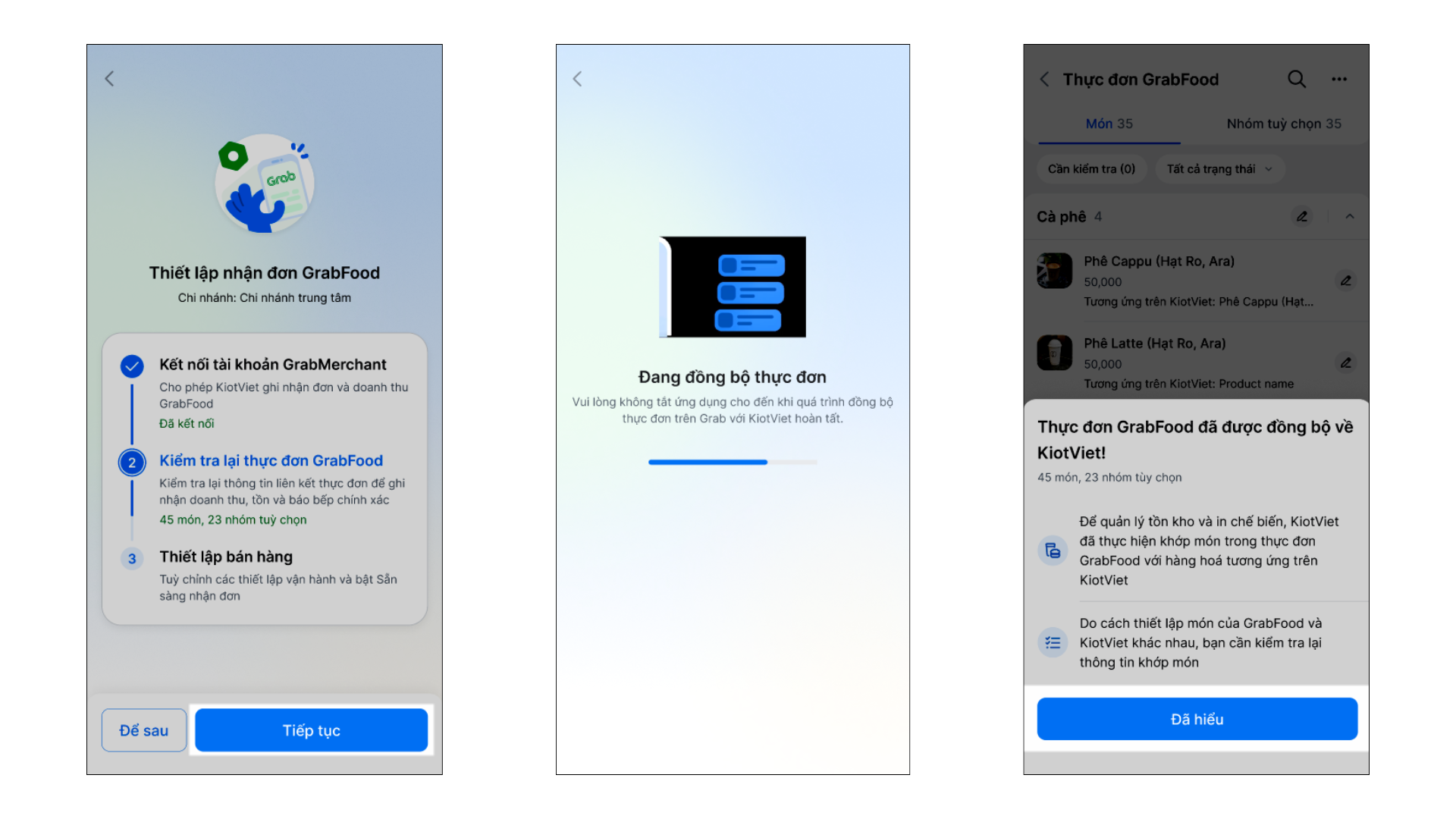Click the menu sync progress bar
The image size is (1456, 819).
coord(732,462)
